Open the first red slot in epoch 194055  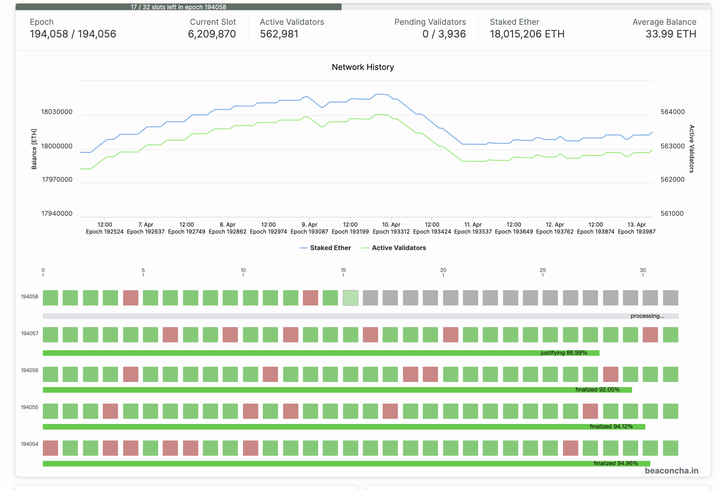coord(110,411)
